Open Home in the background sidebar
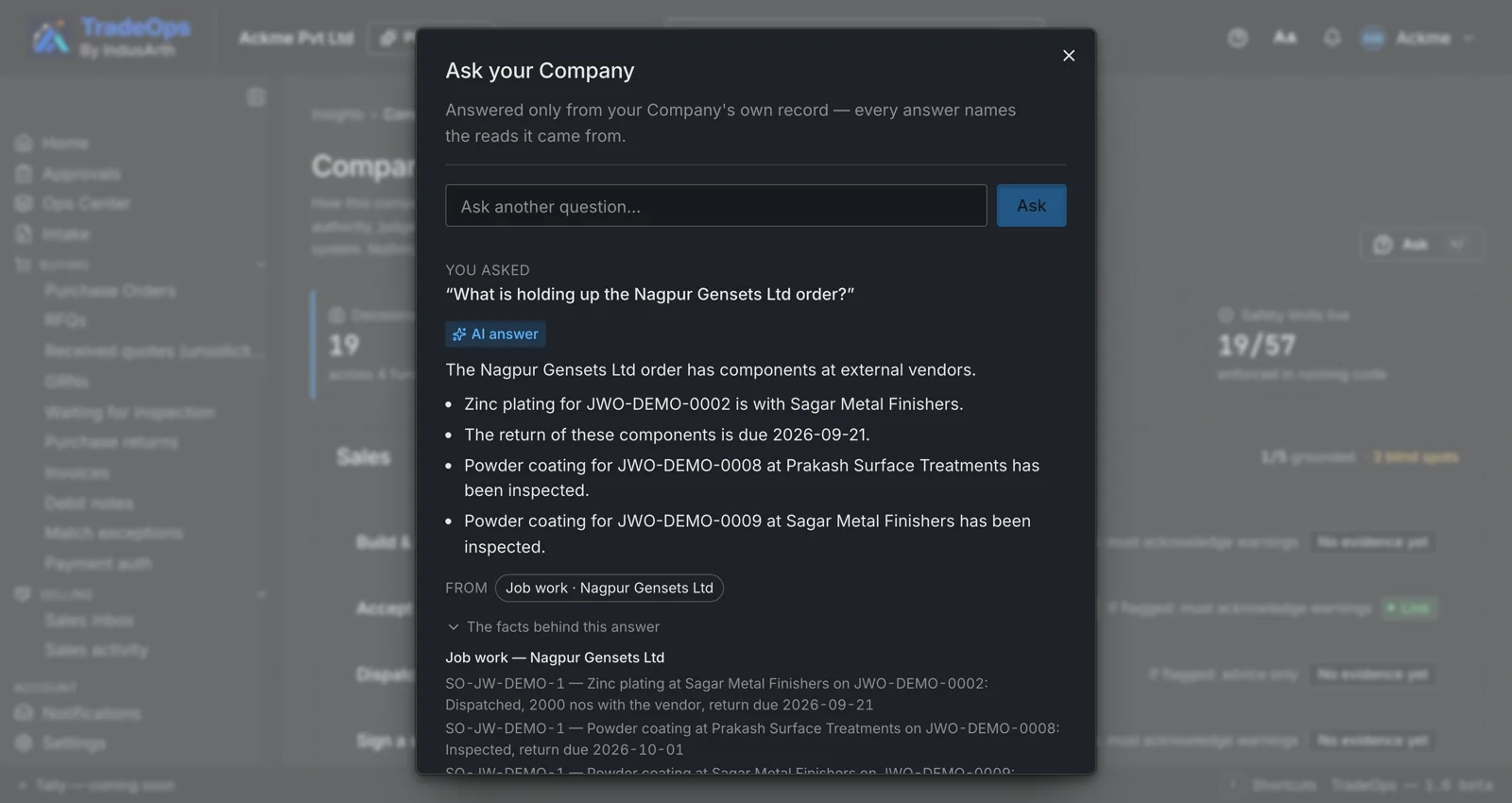 click(65, 144)
